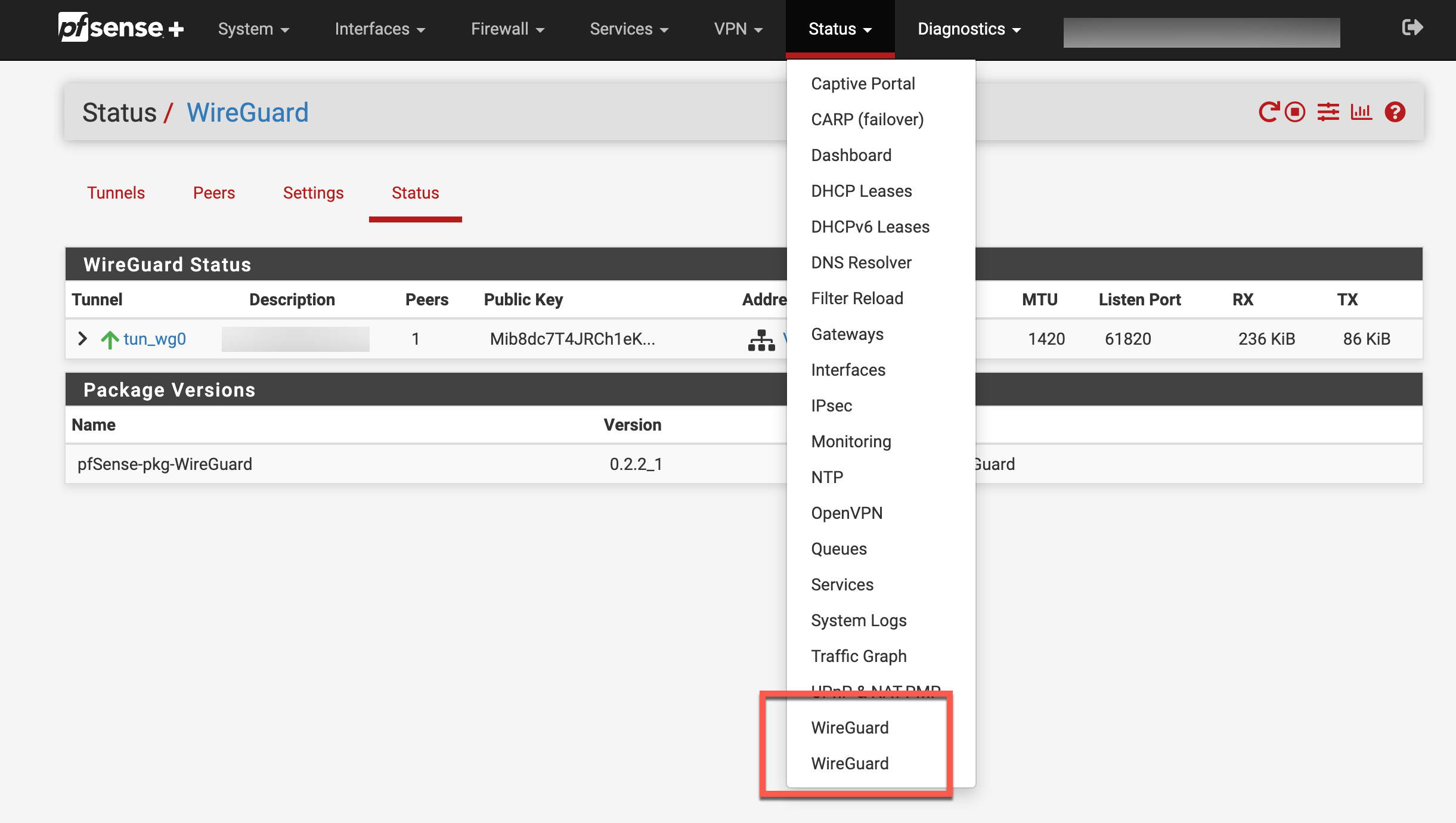
Task: Open the Services dropdown menu
Action: 629,29
